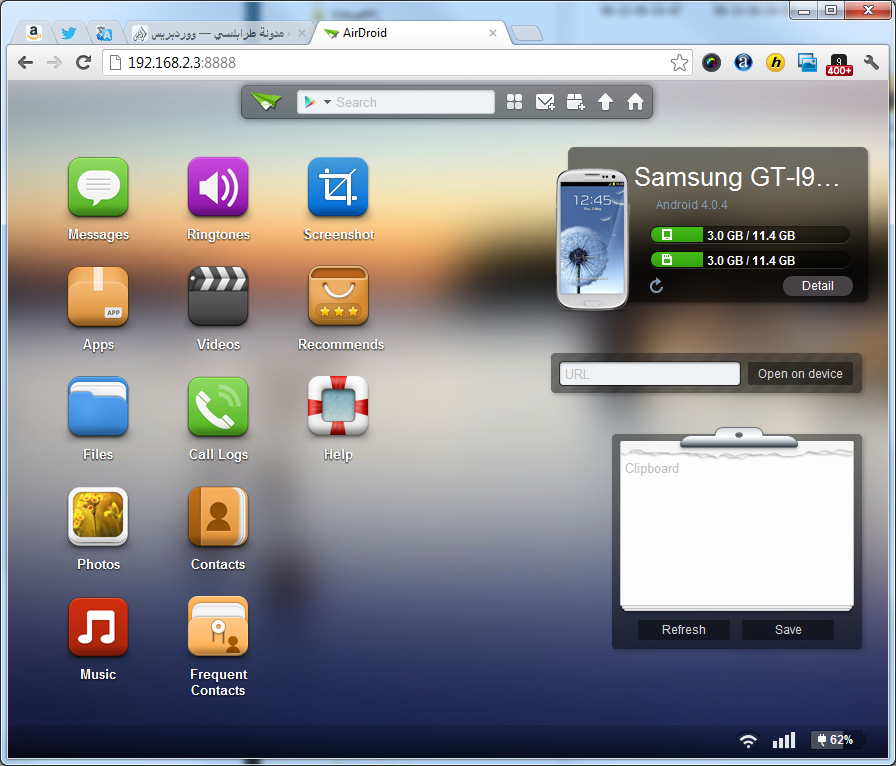
Task: Open the Apps manager icon
Action: [x=98, y=296]
